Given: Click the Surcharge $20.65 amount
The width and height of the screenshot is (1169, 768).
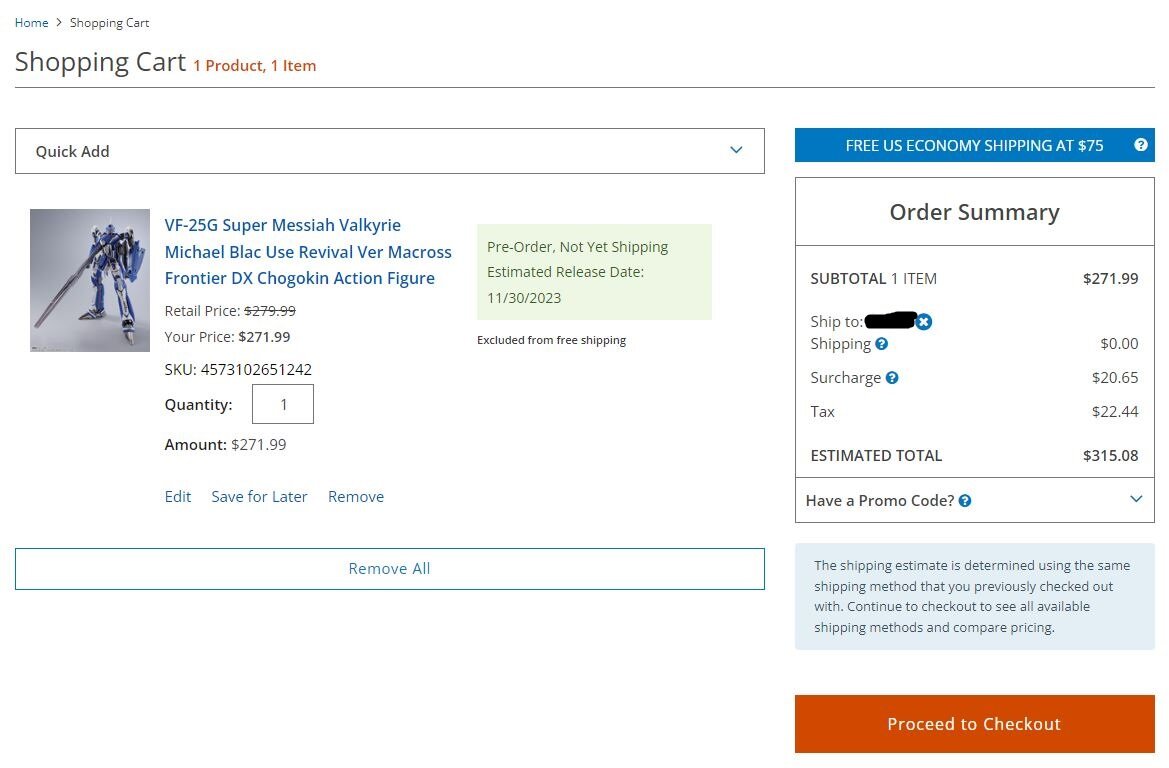Looking at the screenshot, I should (1115, 377).
